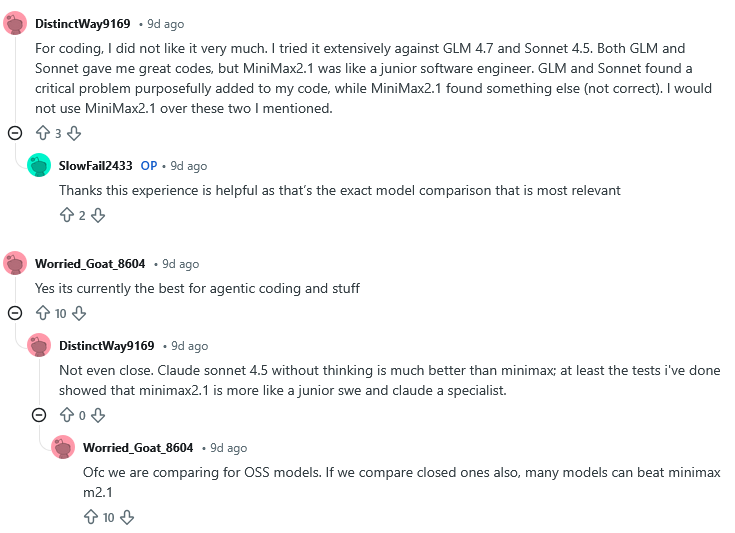Downvote the 'Ofc we are comparing' reply
Viewport: 735px width, 533px height.
[127, 517]
